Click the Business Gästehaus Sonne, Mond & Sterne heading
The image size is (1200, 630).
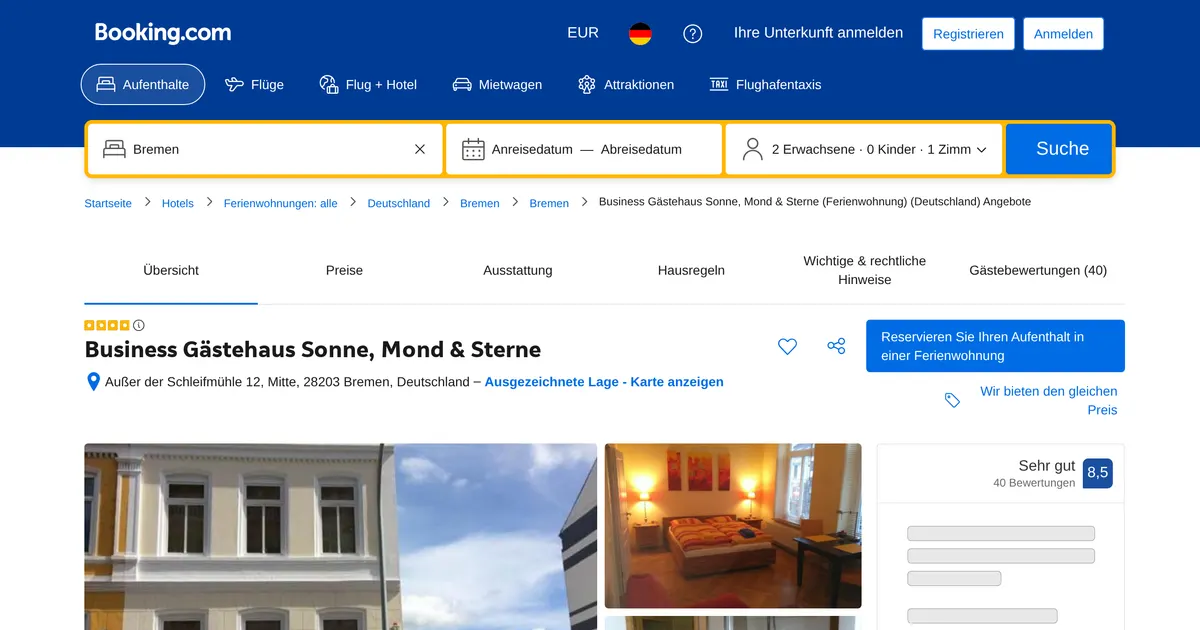[313, 350]
